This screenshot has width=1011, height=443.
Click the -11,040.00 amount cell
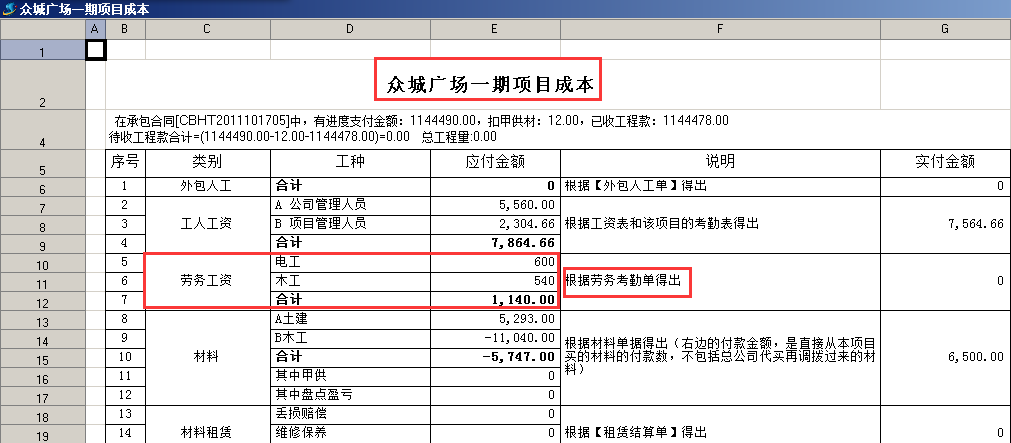[495, 338]
